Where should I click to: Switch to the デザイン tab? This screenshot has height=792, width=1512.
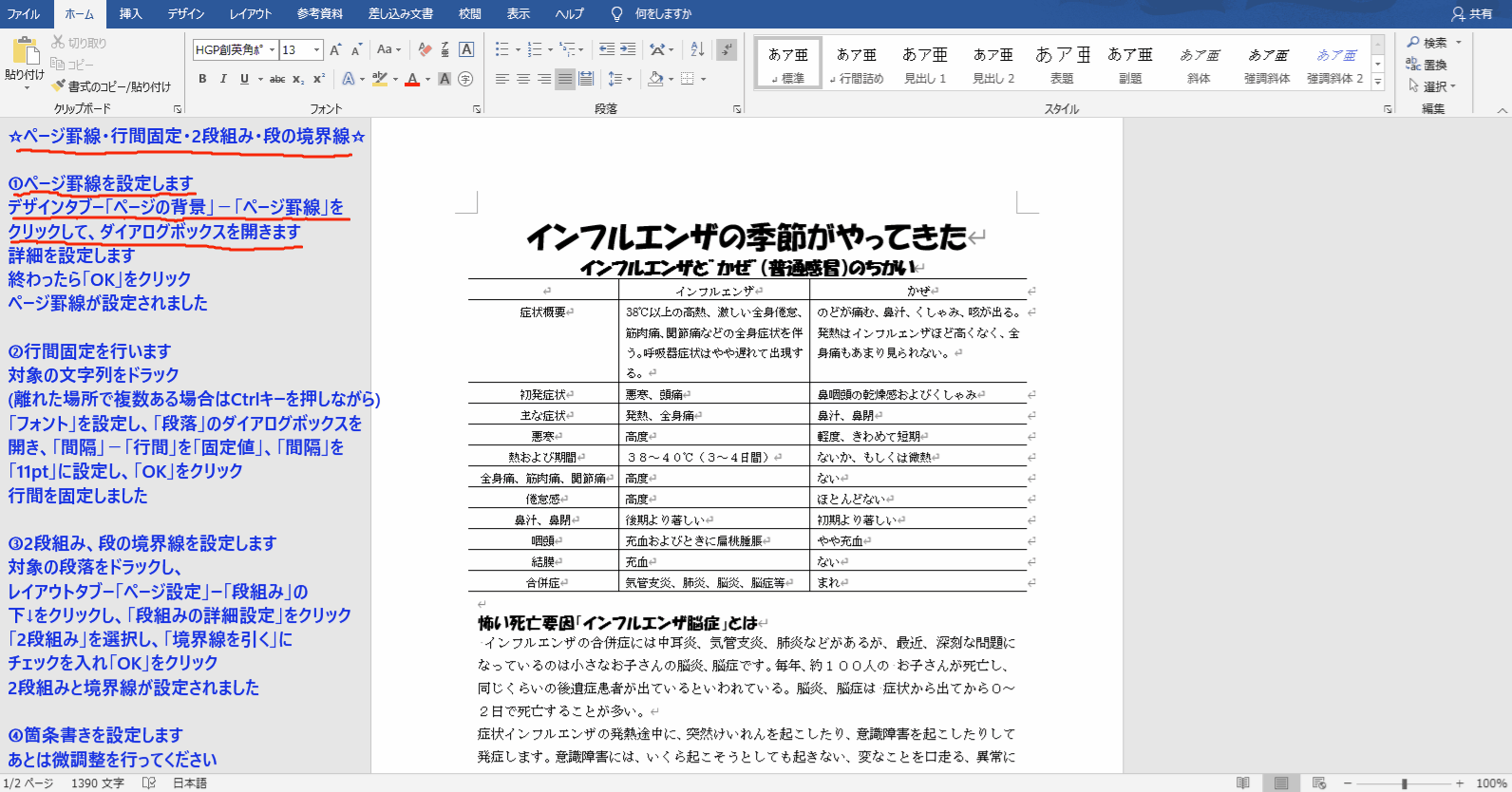click(186, 13)
